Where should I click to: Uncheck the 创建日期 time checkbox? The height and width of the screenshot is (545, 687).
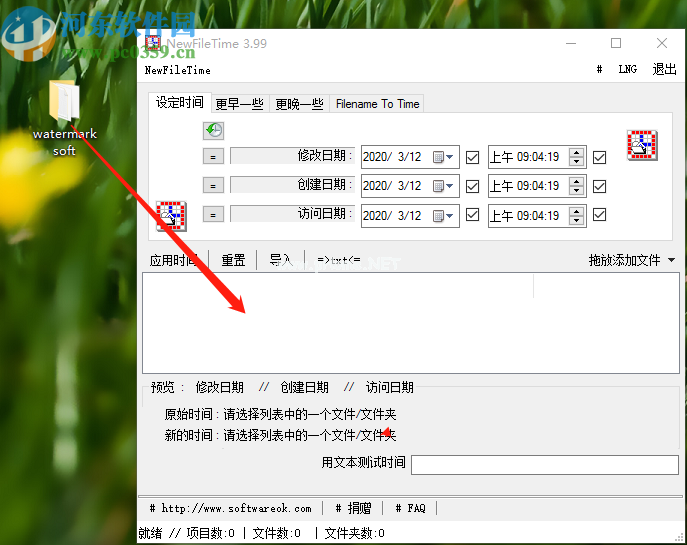pos(600,186)
